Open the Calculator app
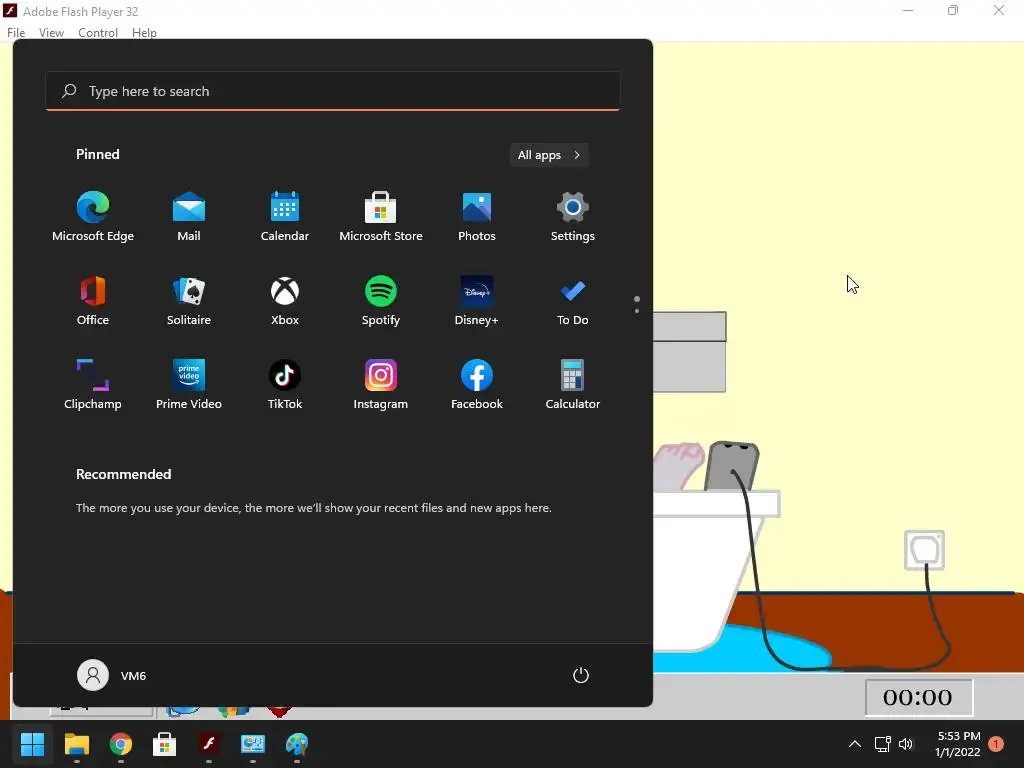The image size is (1024, 768). click(x=573, y=385)
